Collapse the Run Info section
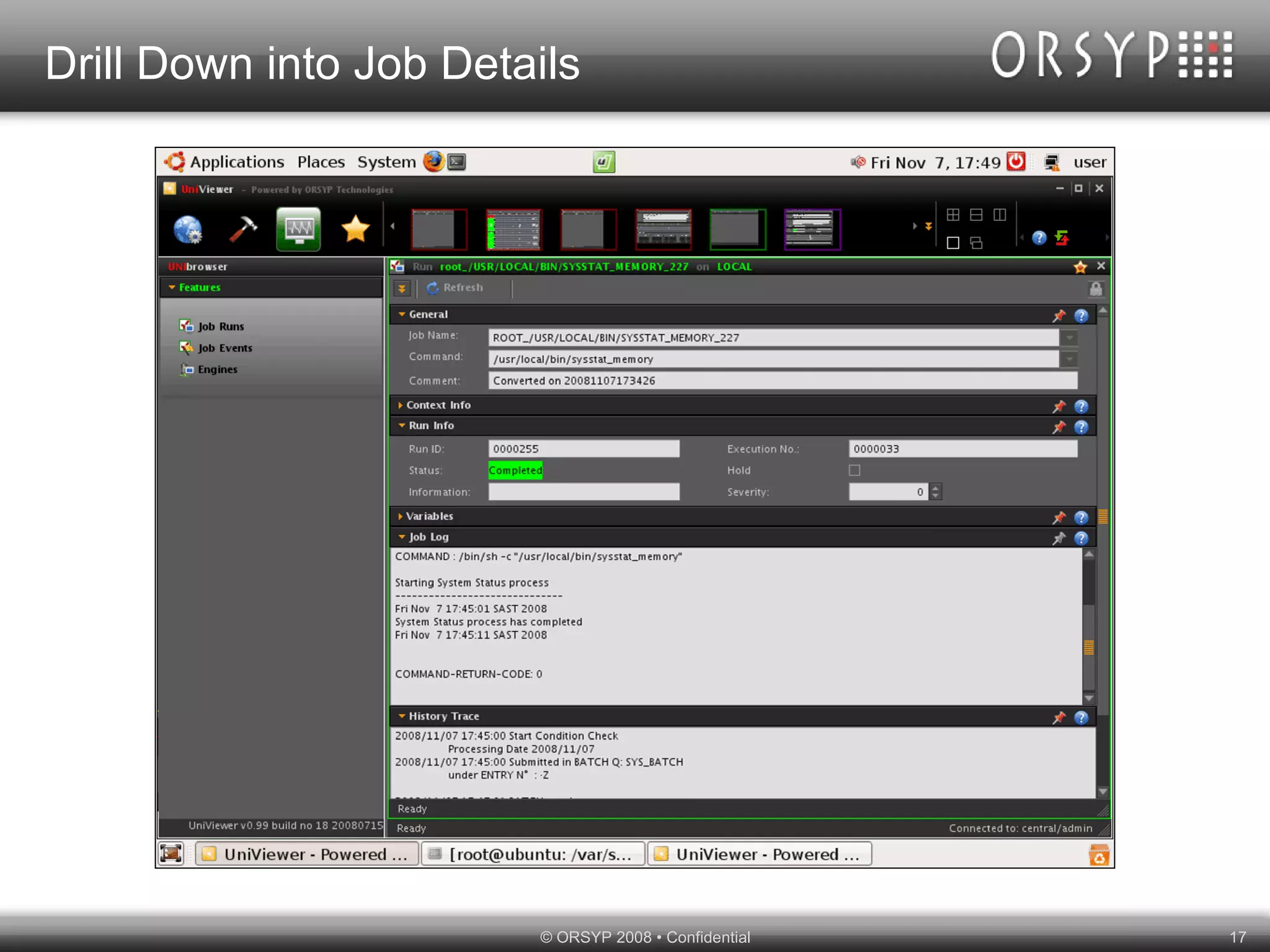Viewport: 1270px width, 952px height. (x=402, y=425)
